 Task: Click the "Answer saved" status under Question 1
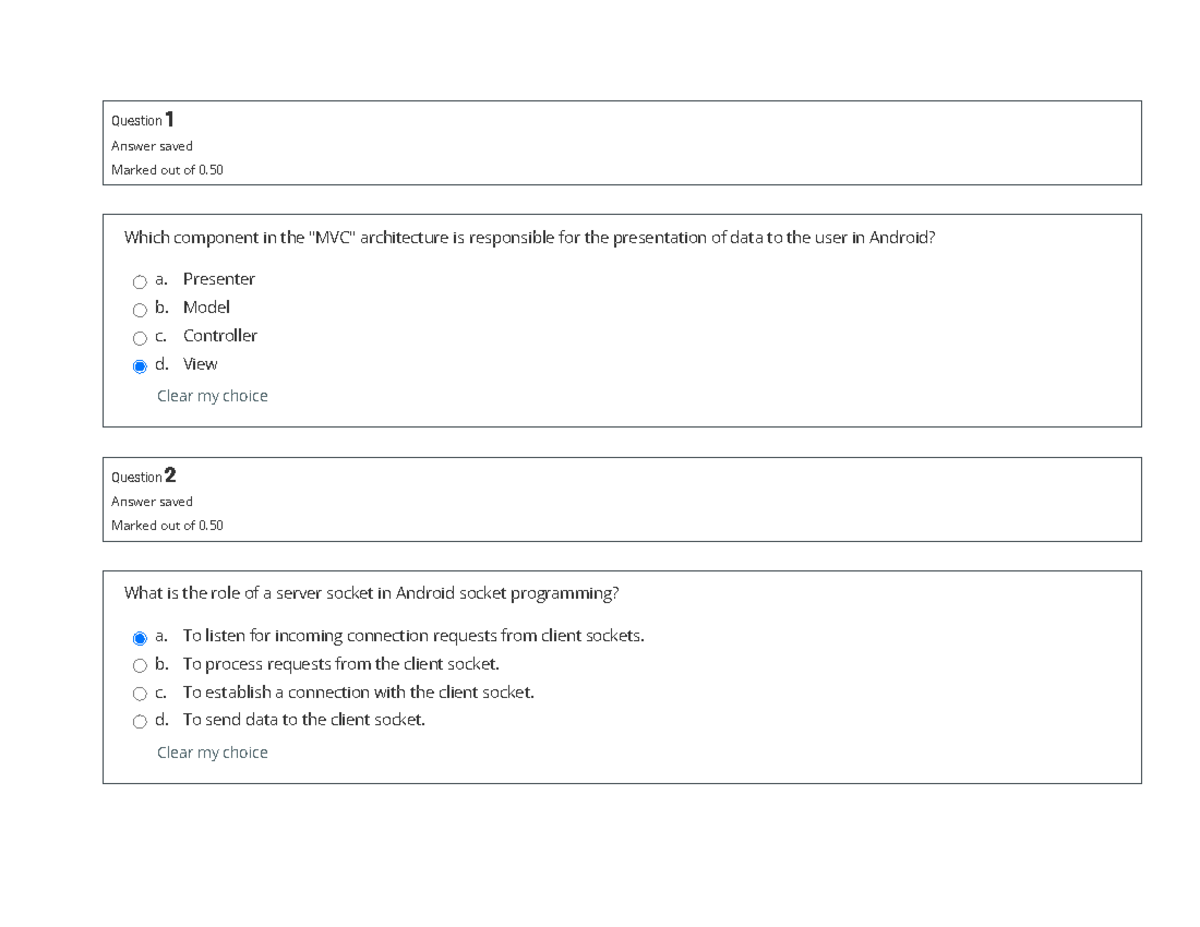coord(150,145)
